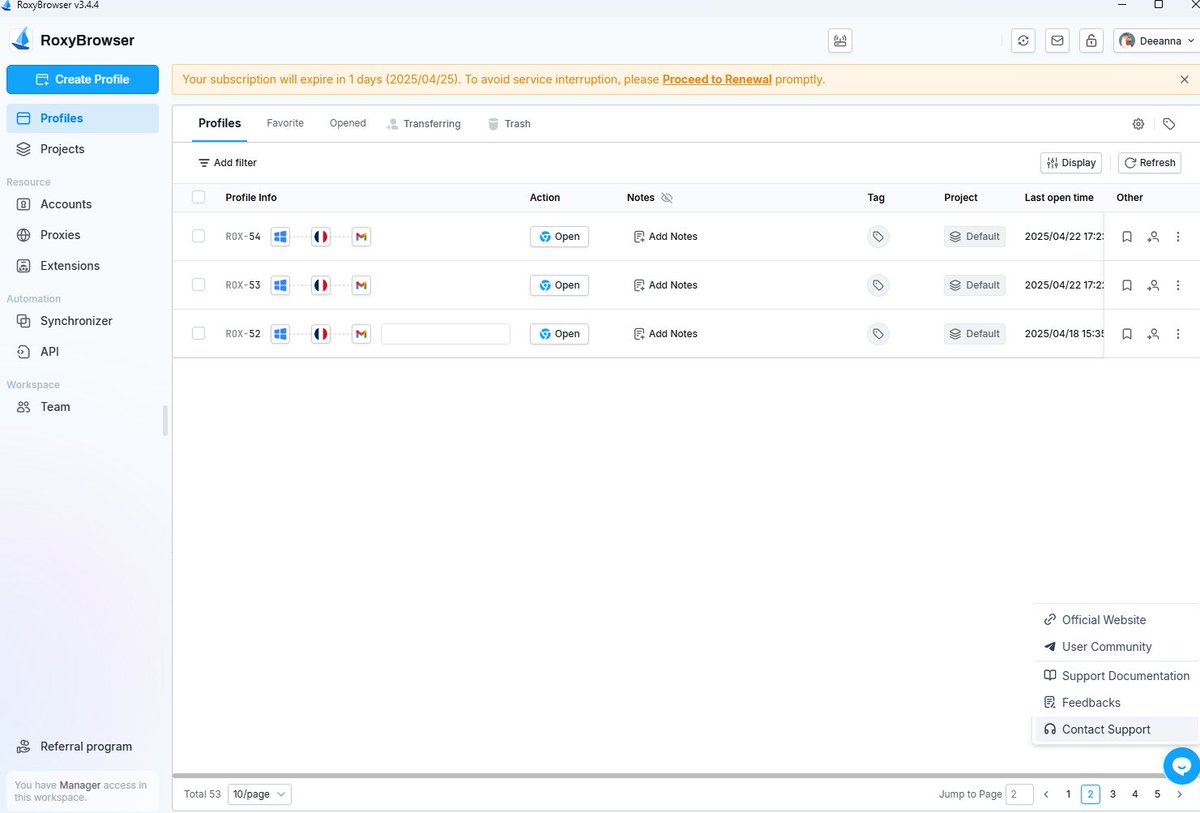Select all profiles with header checkbox

[198, 197]
